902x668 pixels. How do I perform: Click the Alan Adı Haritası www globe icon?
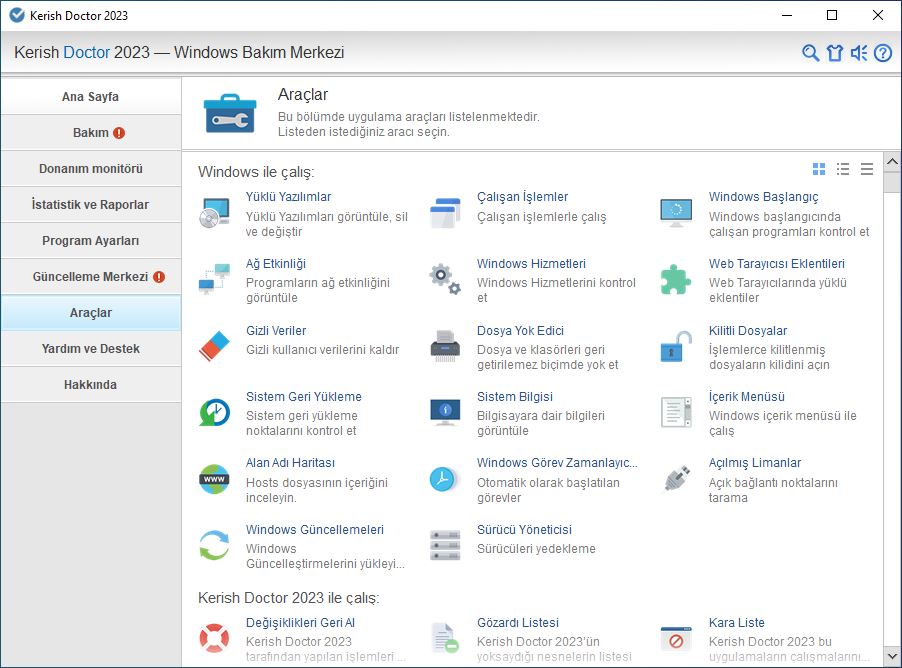pos(214,479)
